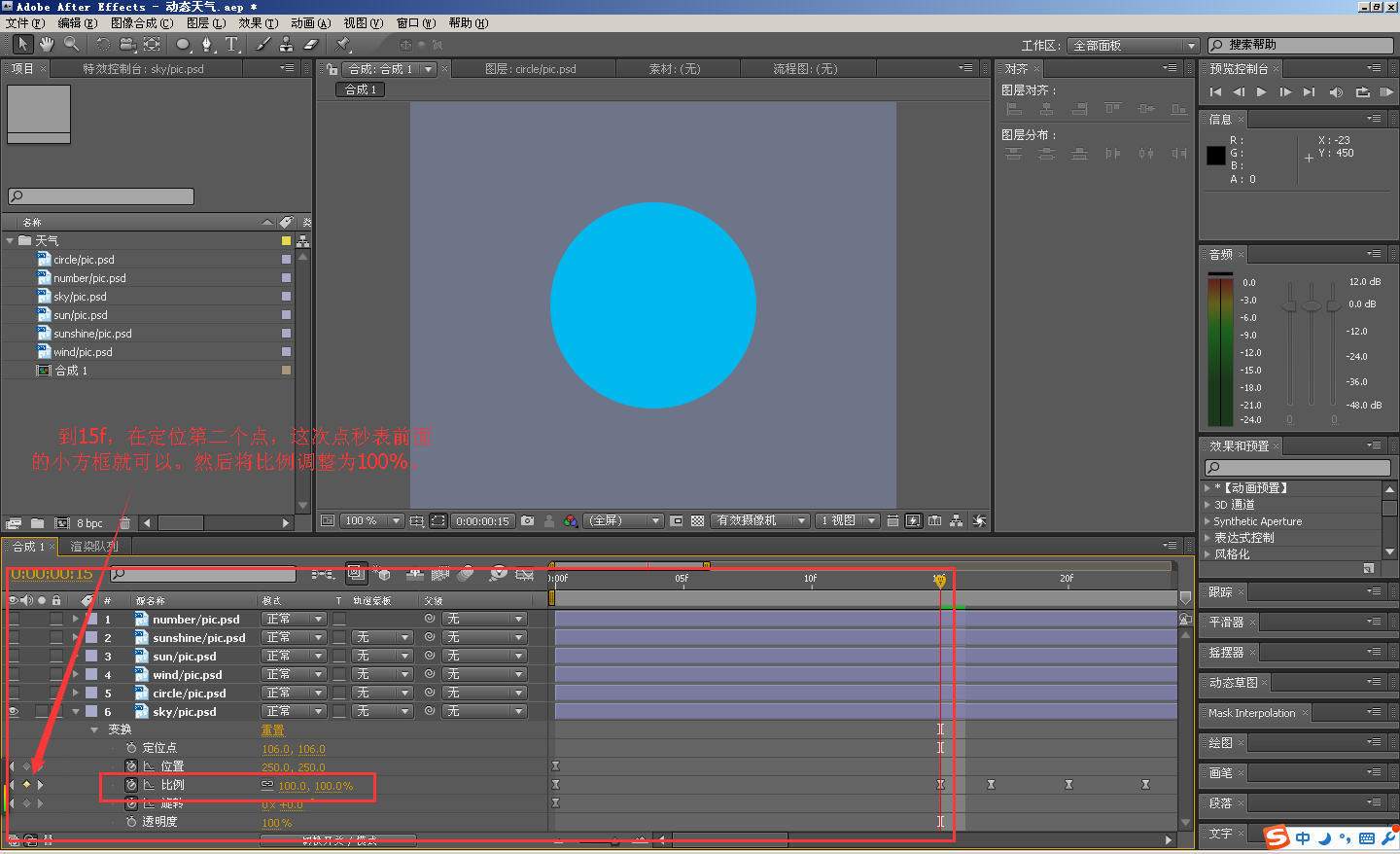The height and width of the screenshot is (854, 1400).
Task: Select the Pen tool
Action: (x=207, y=44)
